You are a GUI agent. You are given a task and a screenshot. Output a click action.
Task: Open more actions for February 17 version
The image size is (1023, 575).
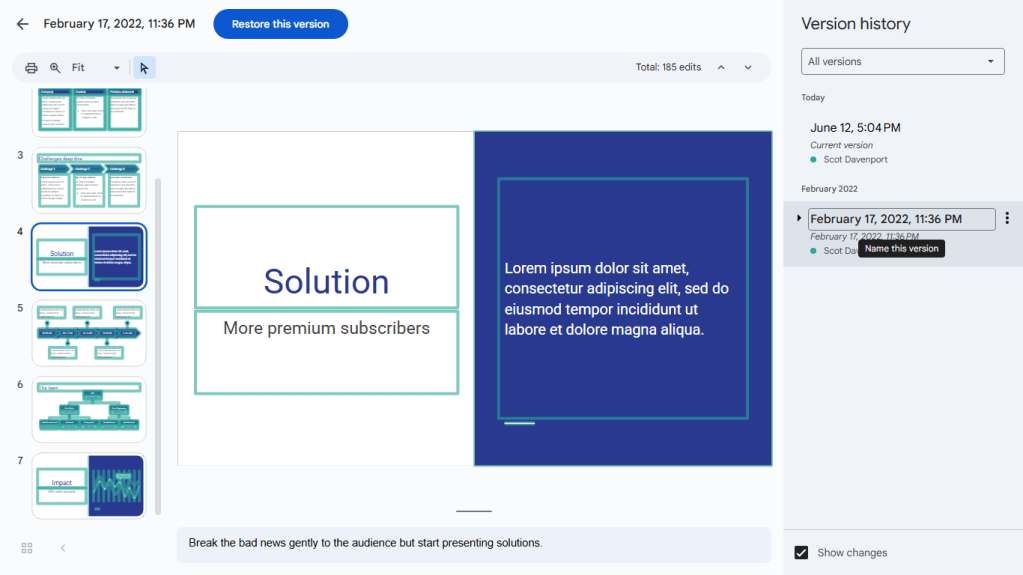click(x=1007, y=219)
